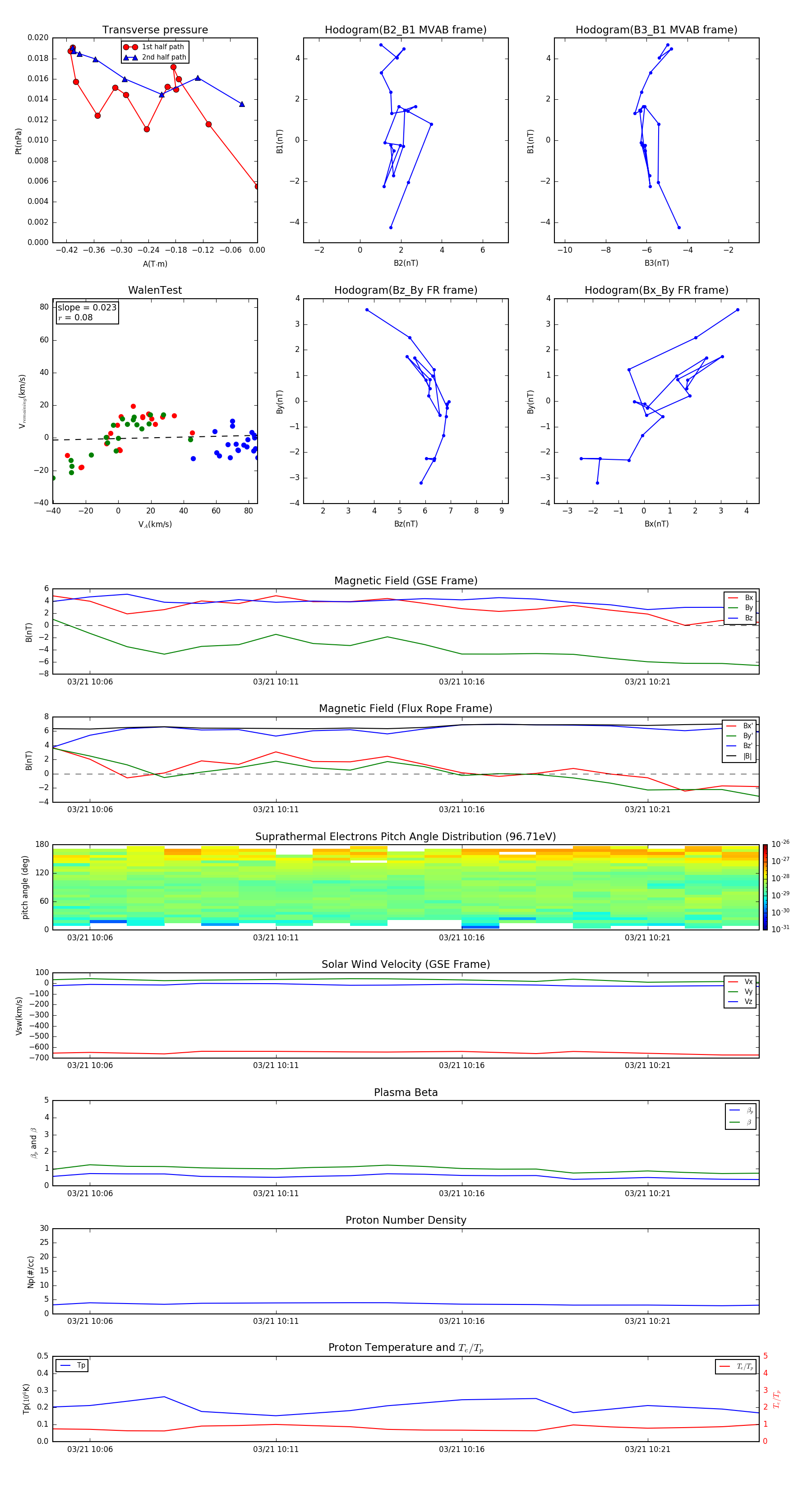Click the "Proton Temperature and Te/Tp" title
812x1489 pixels.
coord(406,1348)
